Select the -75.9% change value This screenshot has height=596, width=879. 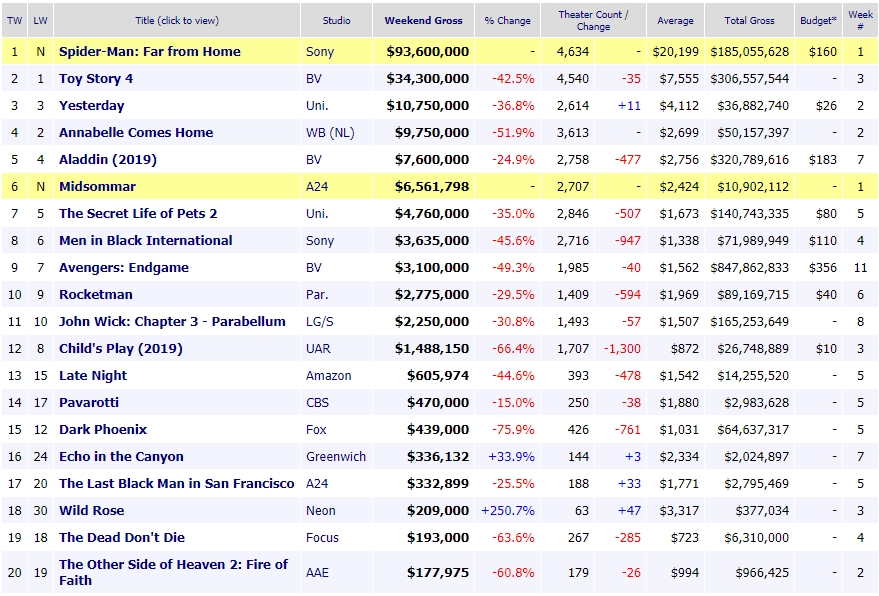point(513,429)
